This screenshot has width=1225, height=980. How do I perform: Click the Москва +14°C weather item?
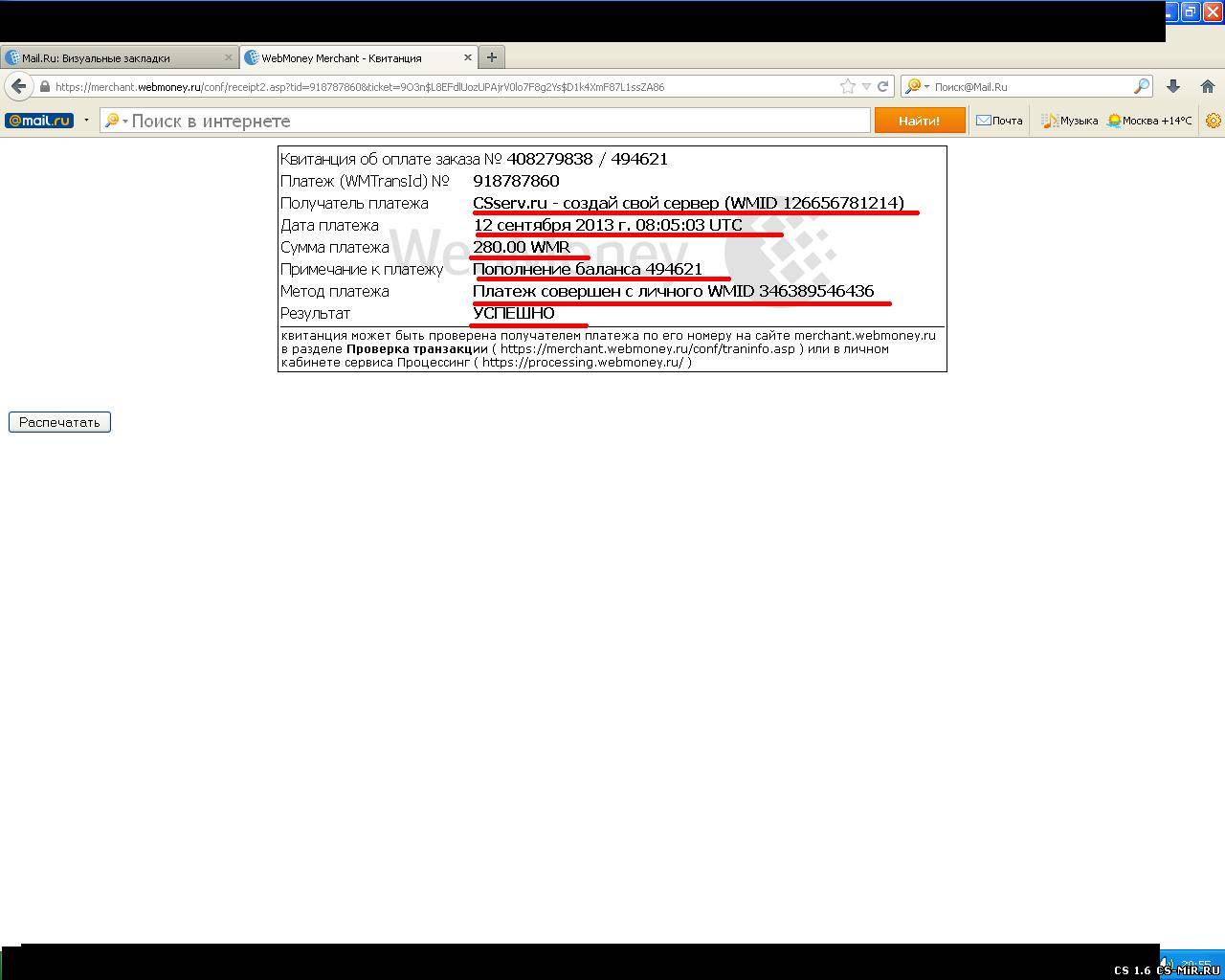tap(1149, 121)
